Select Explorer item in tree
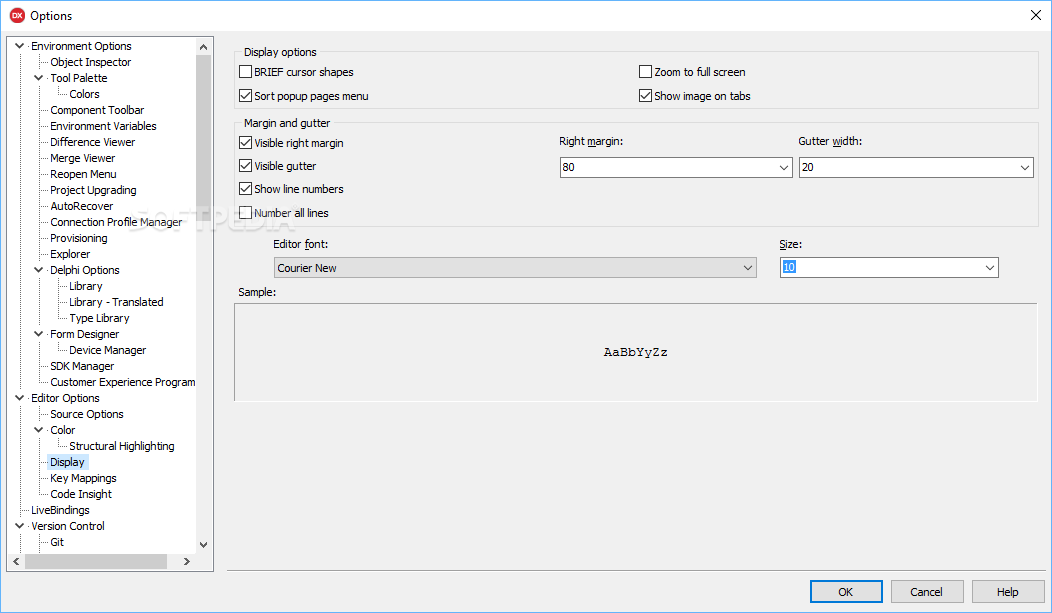Screen dimensions: 1052x613 (70, 254)
